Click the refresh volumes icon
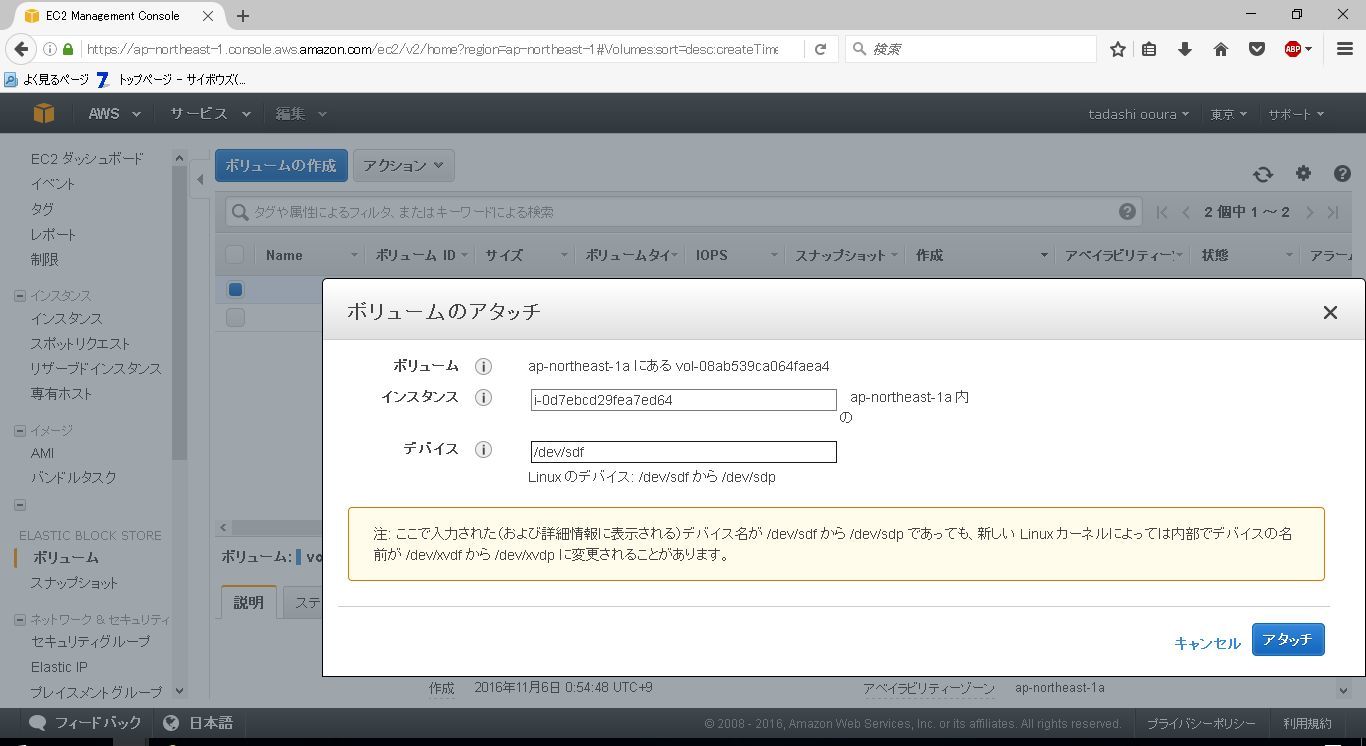 coord(1263,174)
